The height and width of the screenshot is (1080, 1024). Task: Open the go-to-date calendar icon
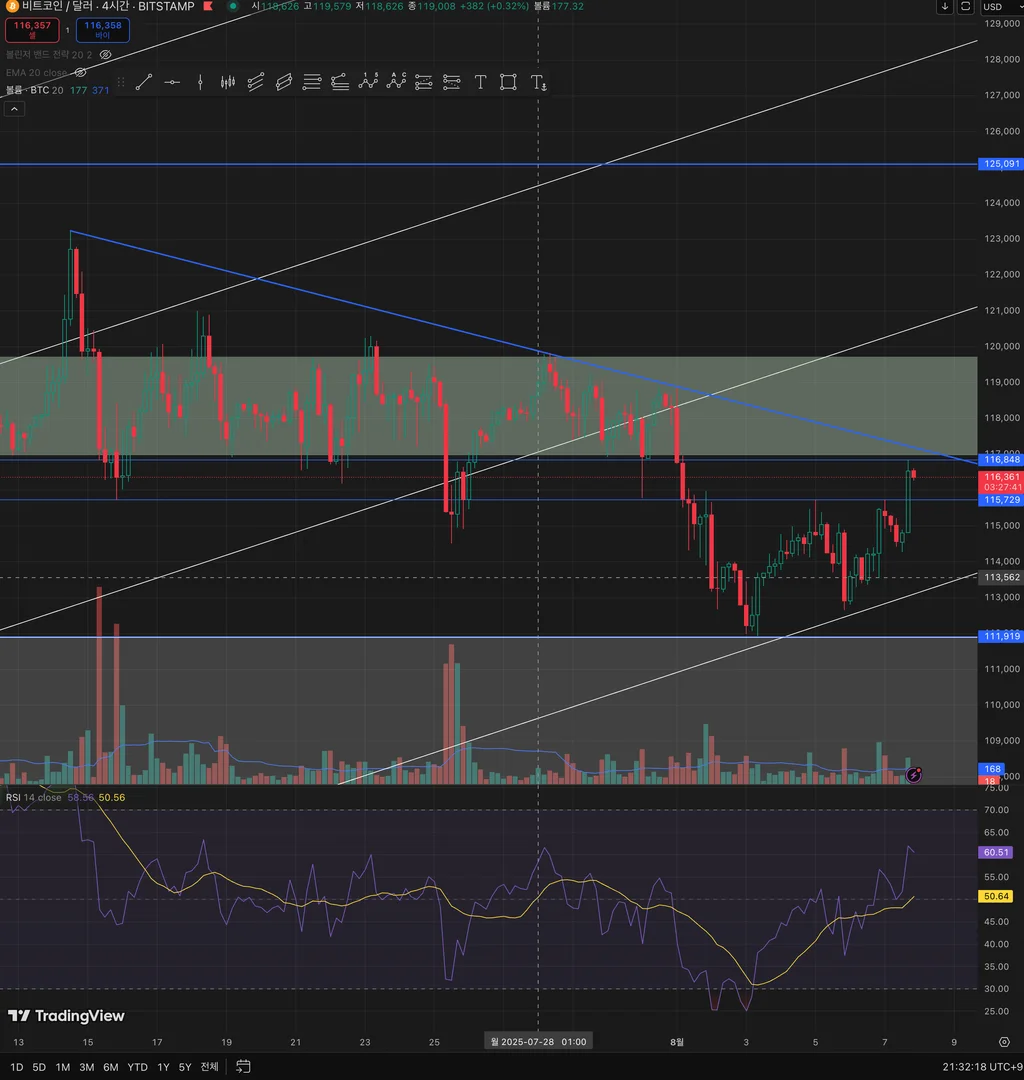(243, 1066)
